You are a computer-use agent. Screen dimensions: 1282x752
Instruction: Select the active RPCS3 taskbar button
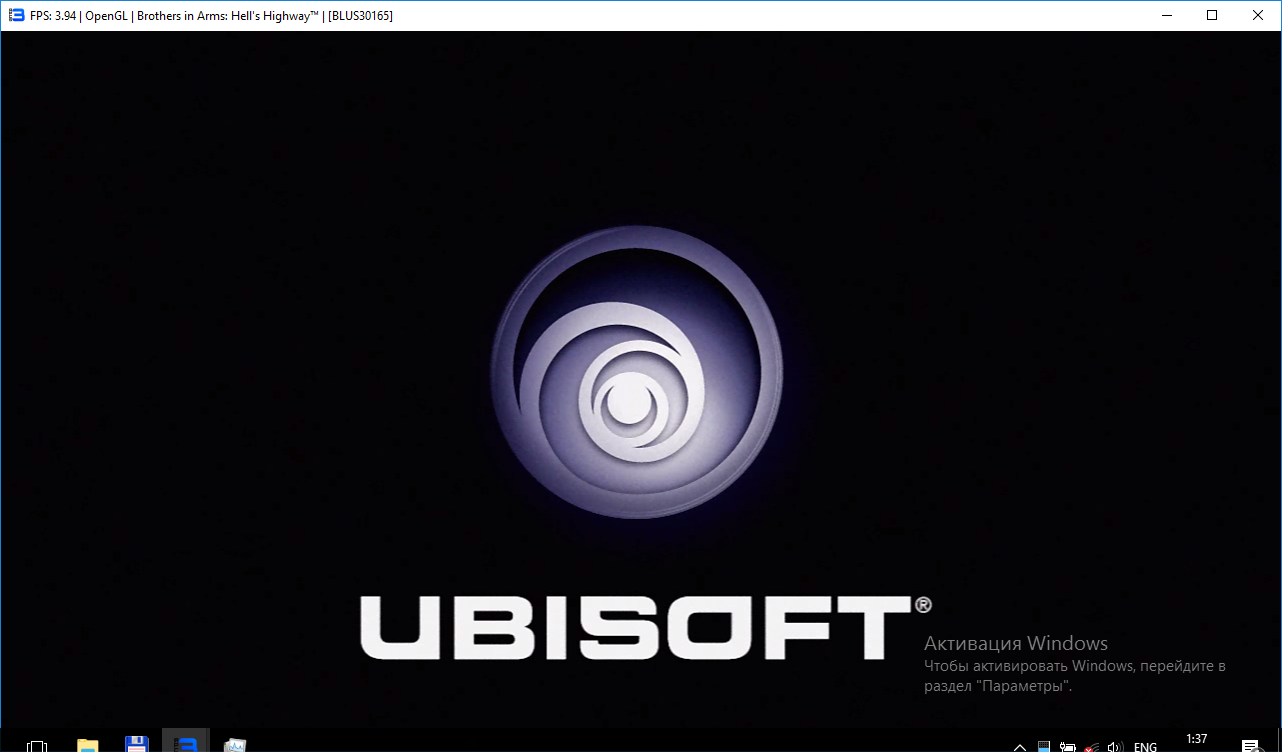185,741
